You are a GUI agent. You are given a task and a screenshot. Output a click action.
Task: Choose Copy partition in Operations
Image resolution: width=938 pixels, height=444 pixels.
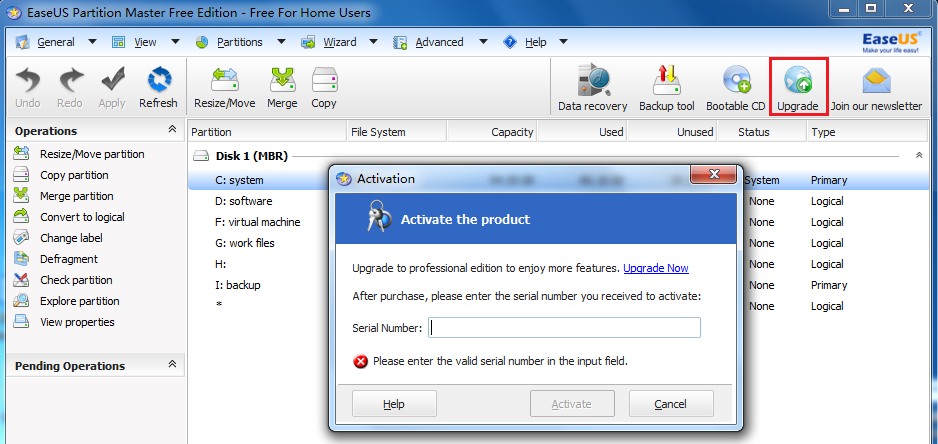click(74, 175)
